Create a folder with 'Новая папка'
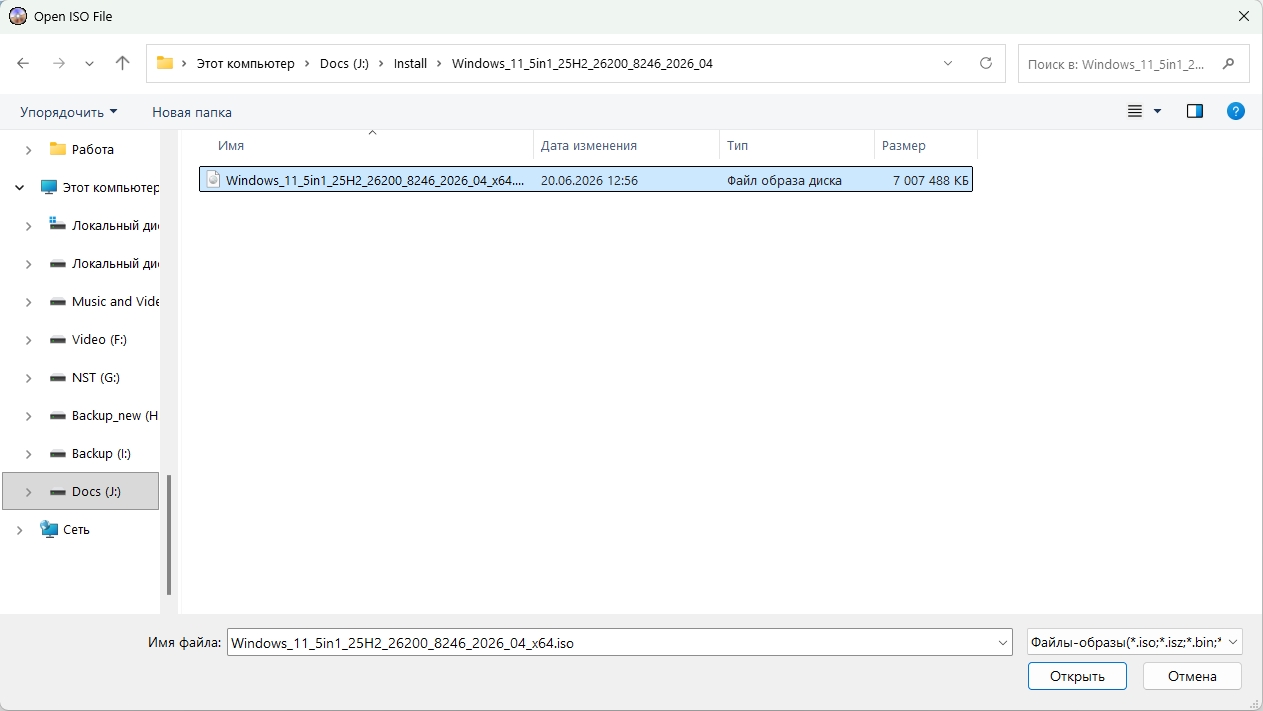The image size is (1263, 711). click(x=192, y=112)
